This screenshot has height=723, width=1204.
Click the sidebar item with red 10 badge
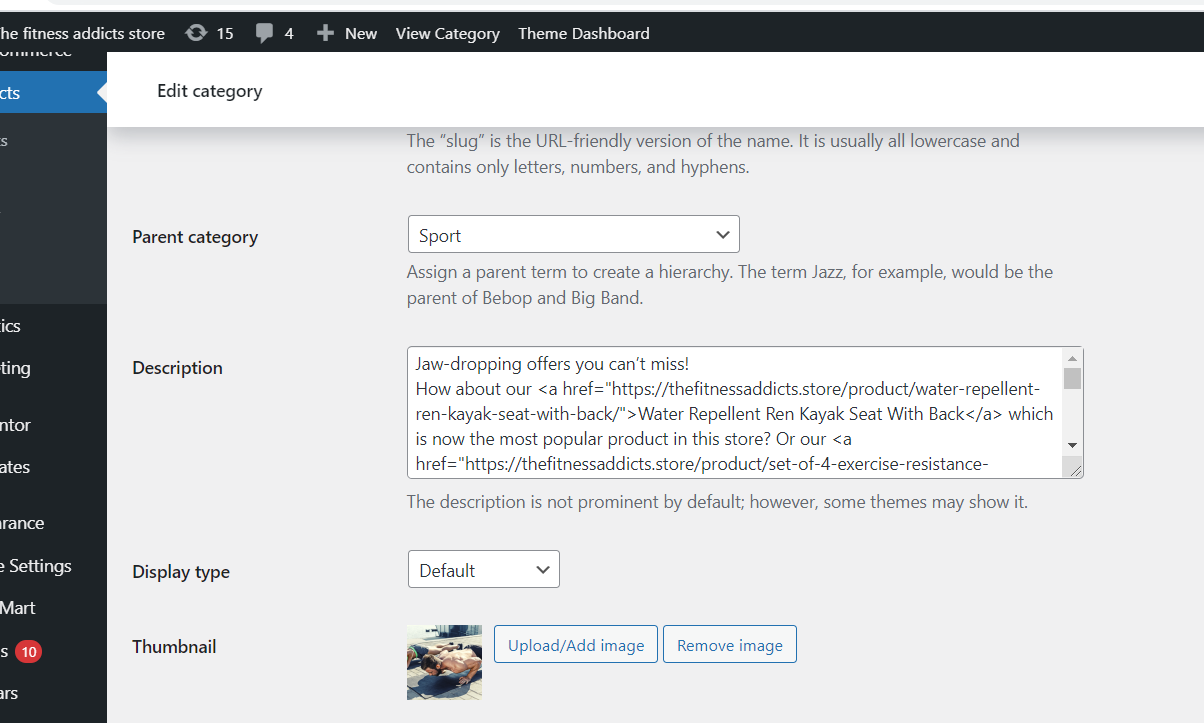point(21,651)
